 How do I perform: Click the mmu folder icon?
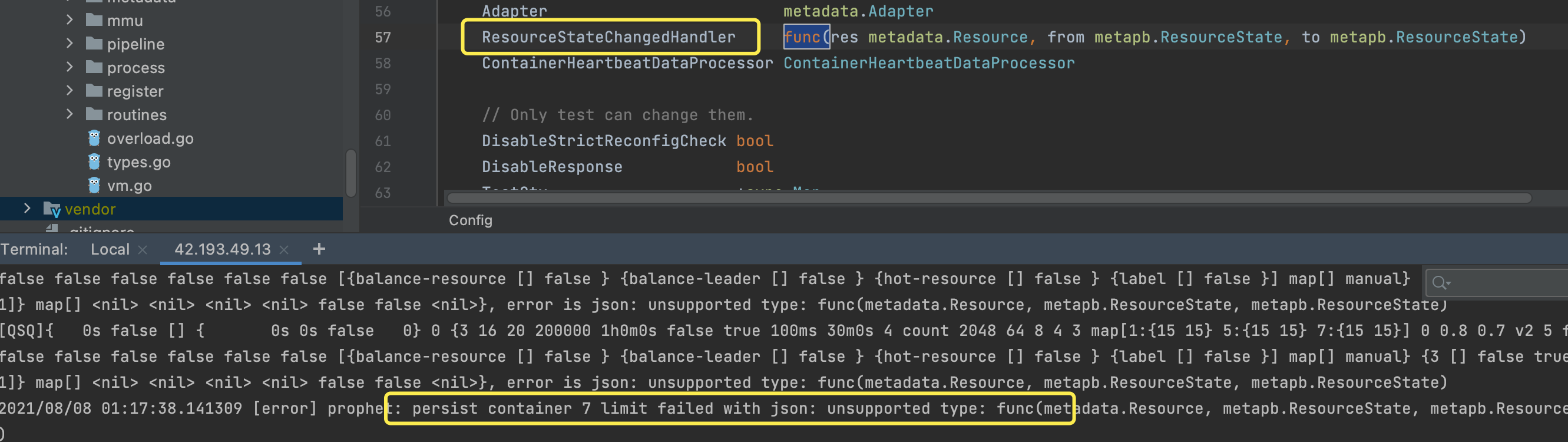95,20
